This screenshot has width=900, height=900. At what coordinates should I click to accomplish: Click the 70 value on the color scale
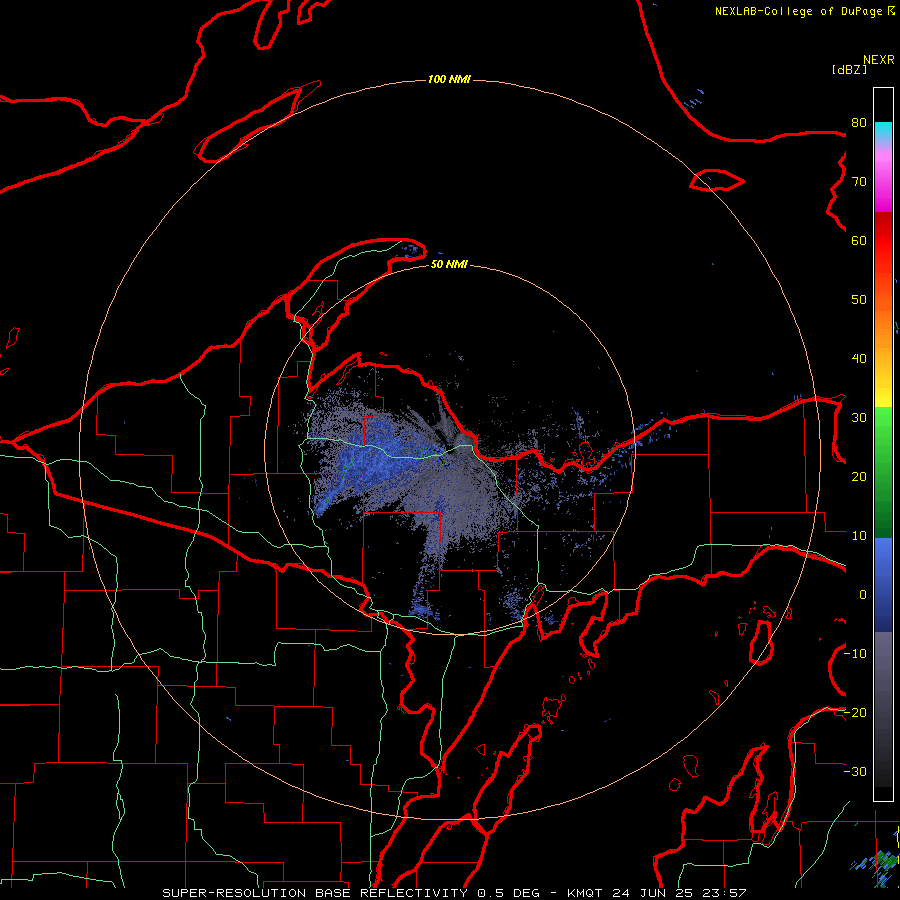pos(859,182)
